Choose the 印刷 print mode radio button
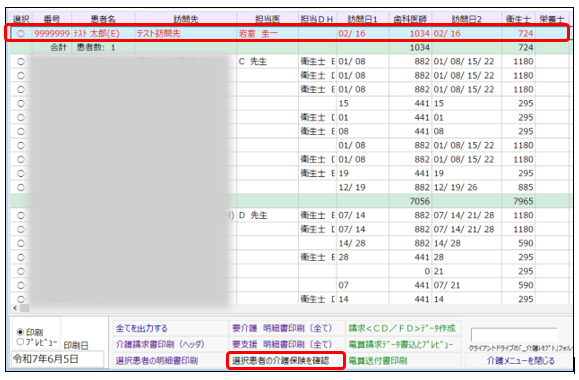The height and width of the screenshot is (380, 579). click(20, 332)
